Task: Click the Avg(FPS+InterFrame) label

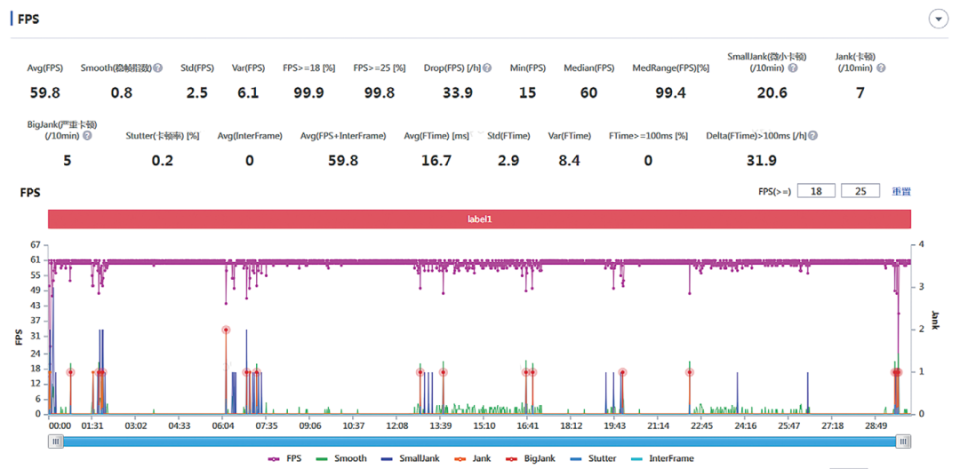Action: 343,136
